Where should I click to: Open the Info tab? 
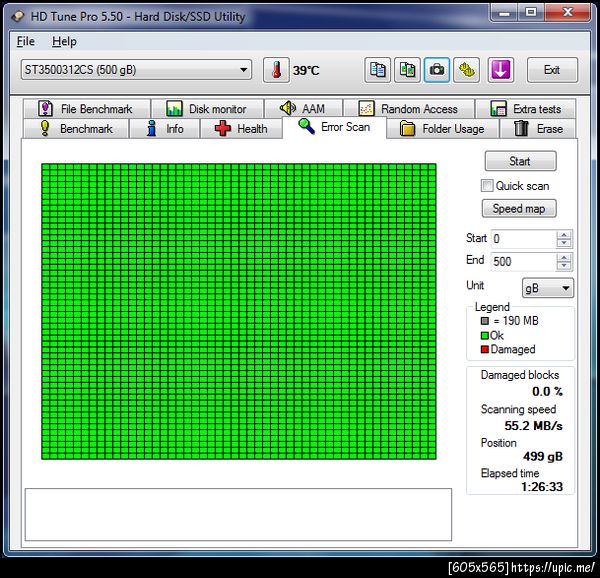point(165,129)
